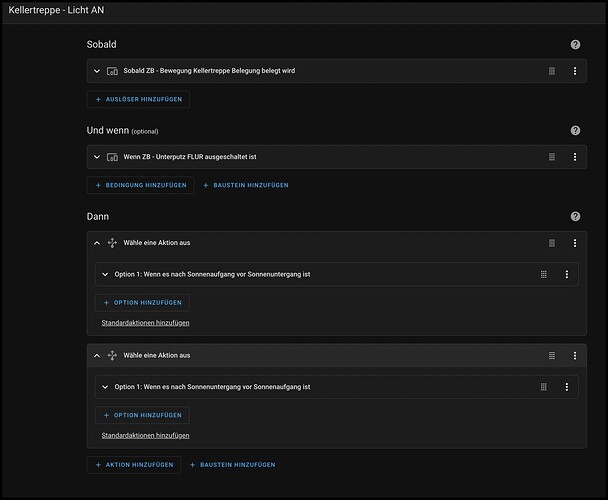Viewport: 608px width, 500px height.
Task: Expand option Sonnenaufgang vor Sonnenuntergang
Action: 105,274
